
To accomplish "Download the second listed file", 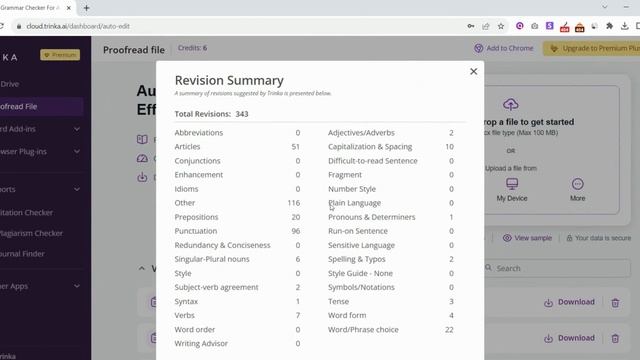I will pyautogui.click(x=569, y=338).
